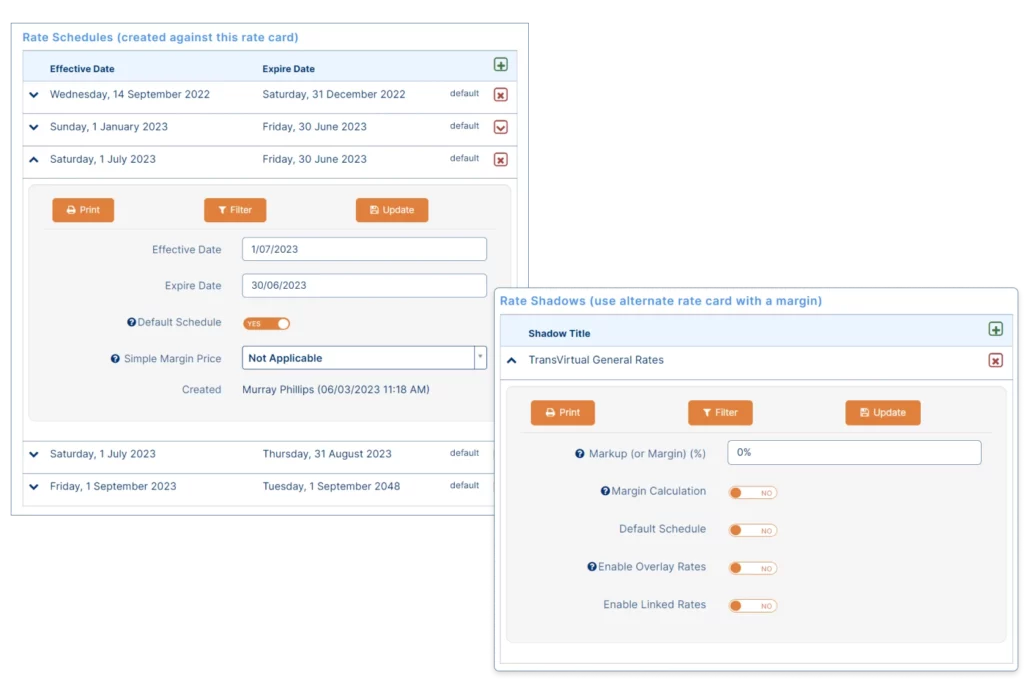This screenshot has width=1024, height=684.
Task: Click the green add icon on Rate Shadows
Action: click(996, 329)
